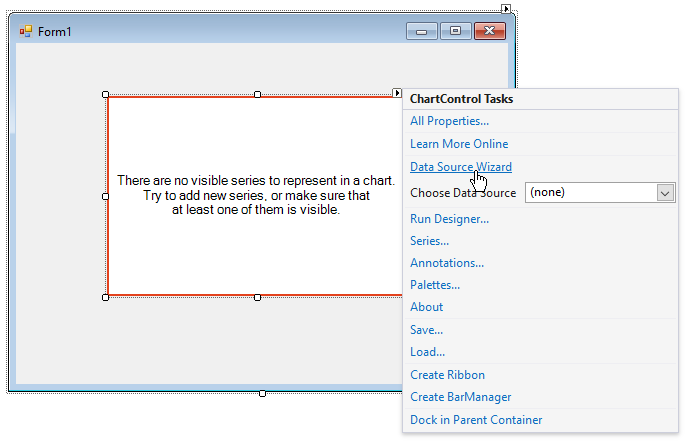Click the Save link
685x444 pixels.
coord(426,330)
